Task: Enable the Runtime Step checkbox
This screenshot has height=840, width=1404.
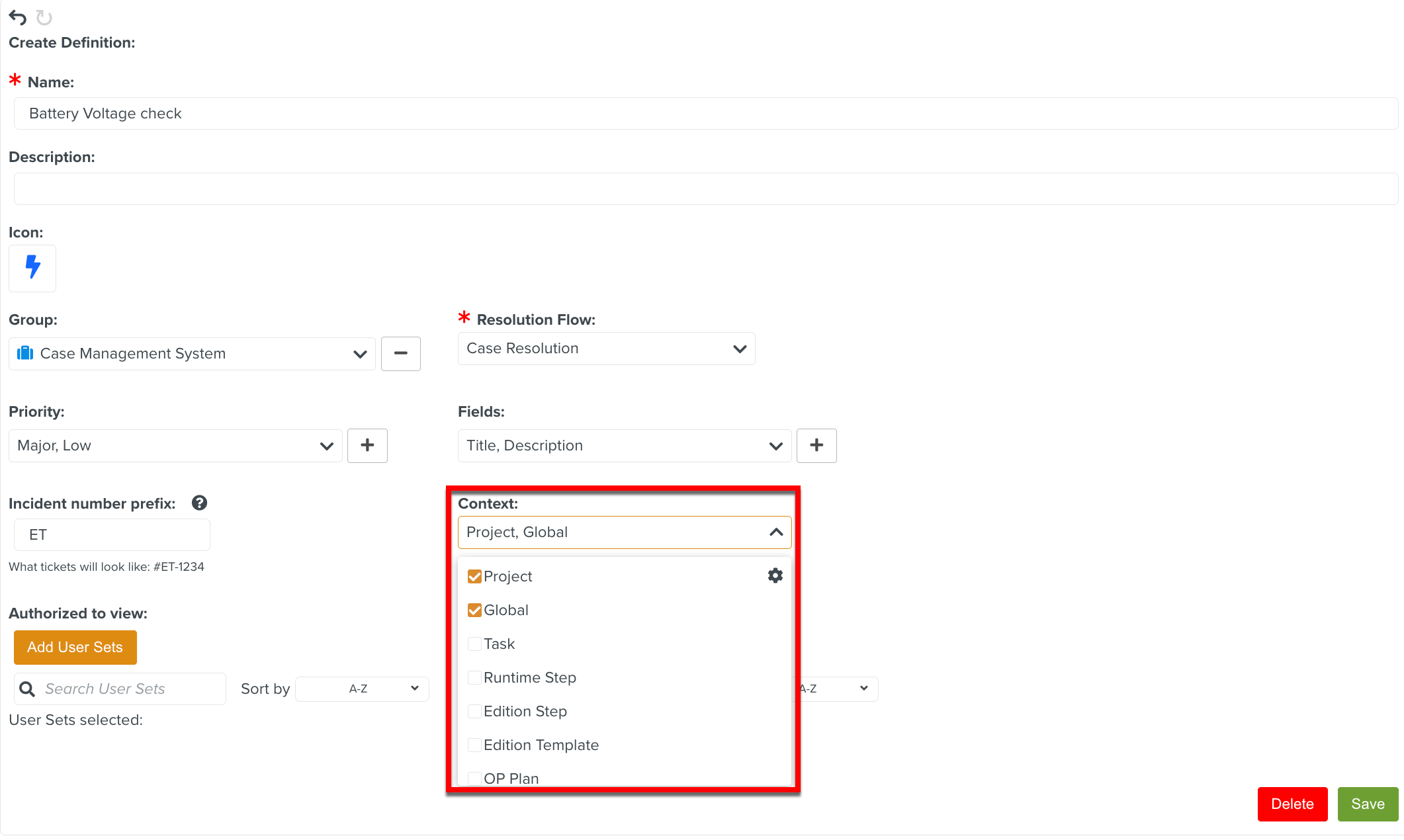Action: click(474, 677)
